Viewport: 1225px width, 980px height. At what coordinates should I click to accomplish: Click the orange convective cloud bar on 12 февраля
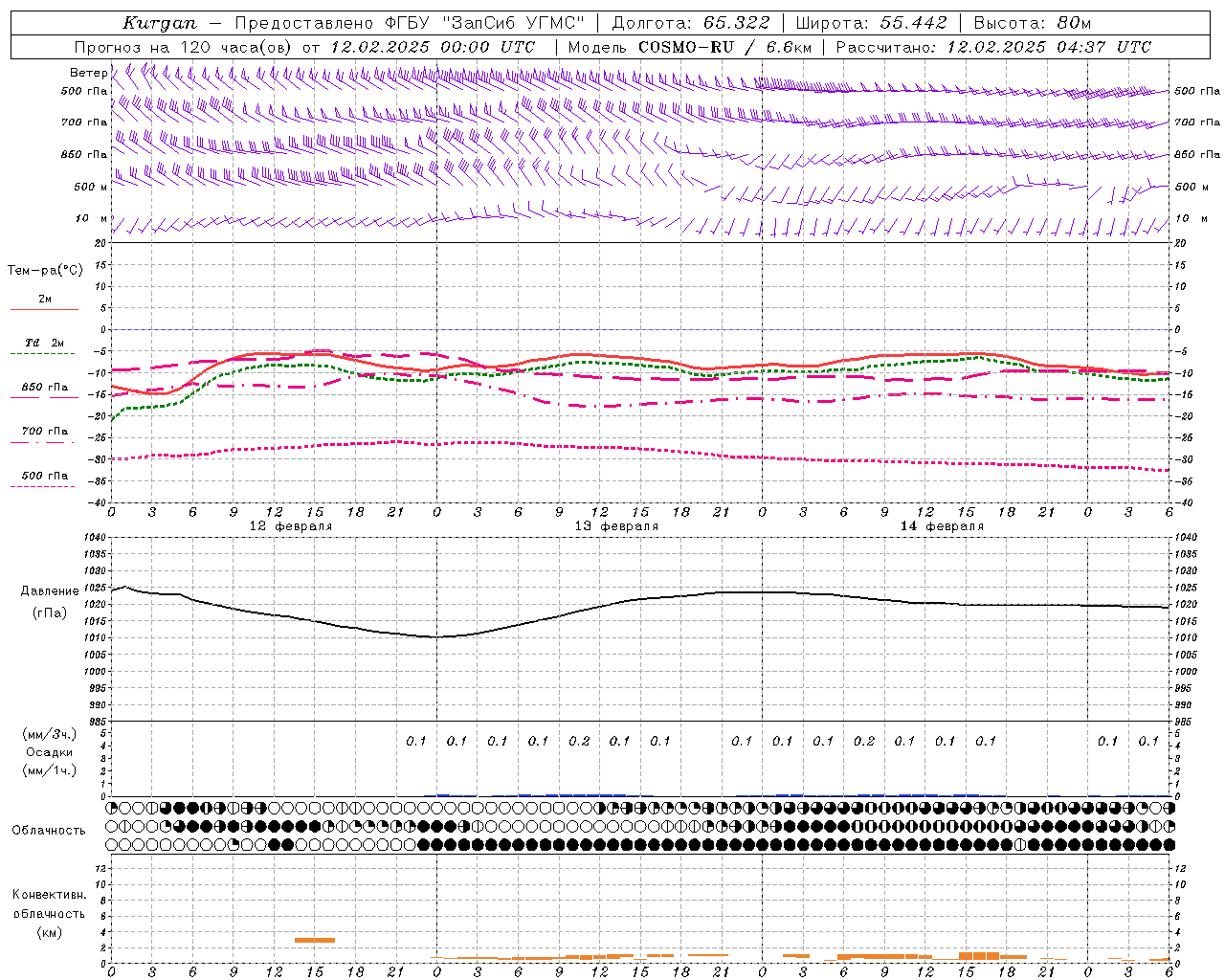point(315,940)
